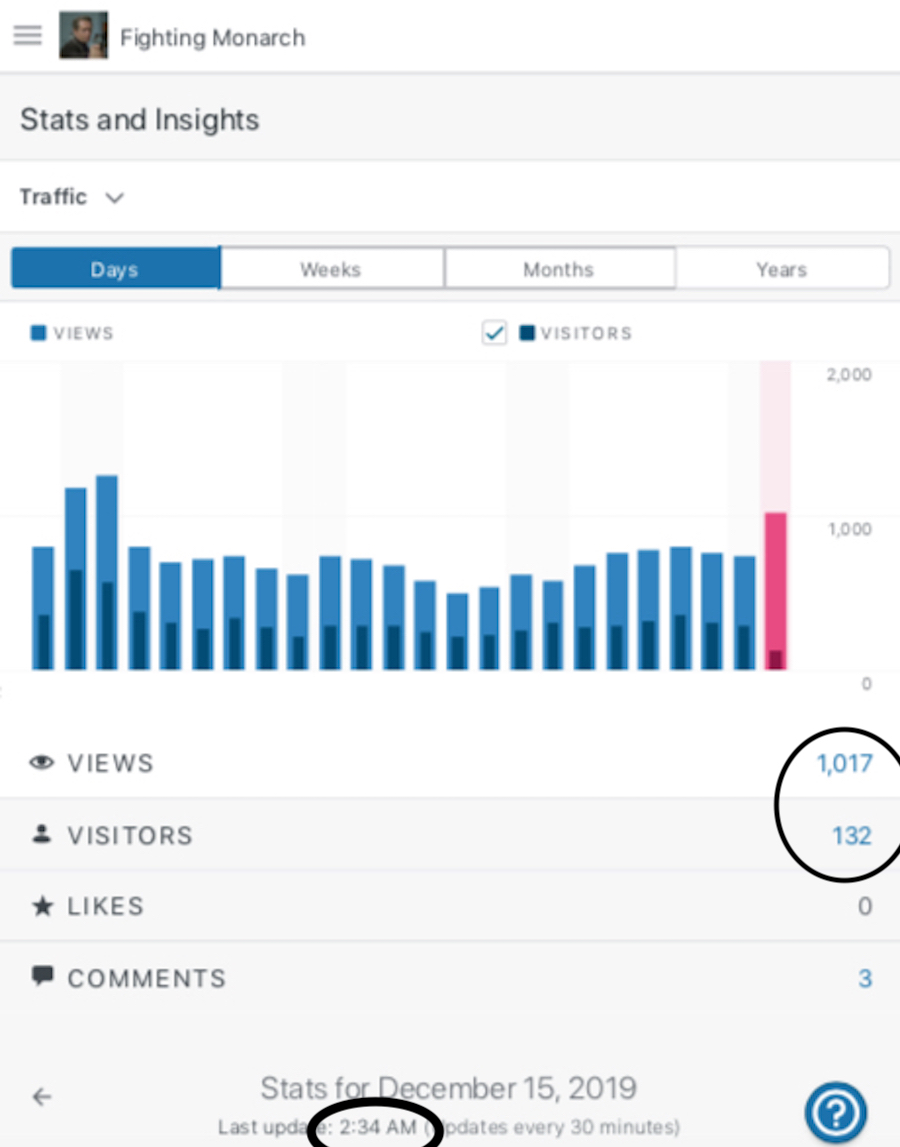Click the speech bubble icon next to COMMENTS
The image size is (900, 1147).
tap(40, 977)
